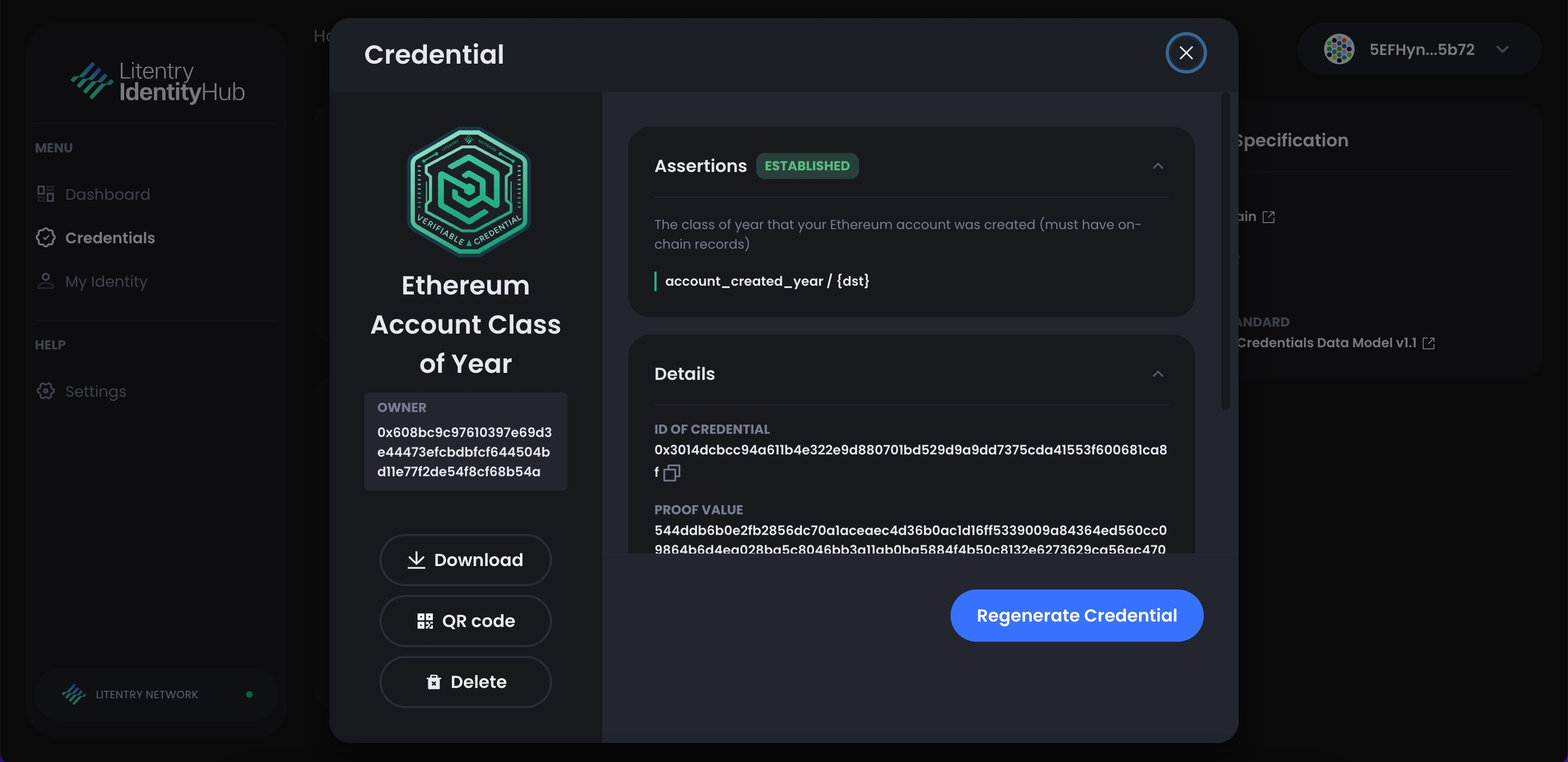Image resolution: width=1568 pixels, height=762 pixels.
Task: Click the verifiable credential hexagon badge
Action: pyautogui.click(x=468, y=191)
